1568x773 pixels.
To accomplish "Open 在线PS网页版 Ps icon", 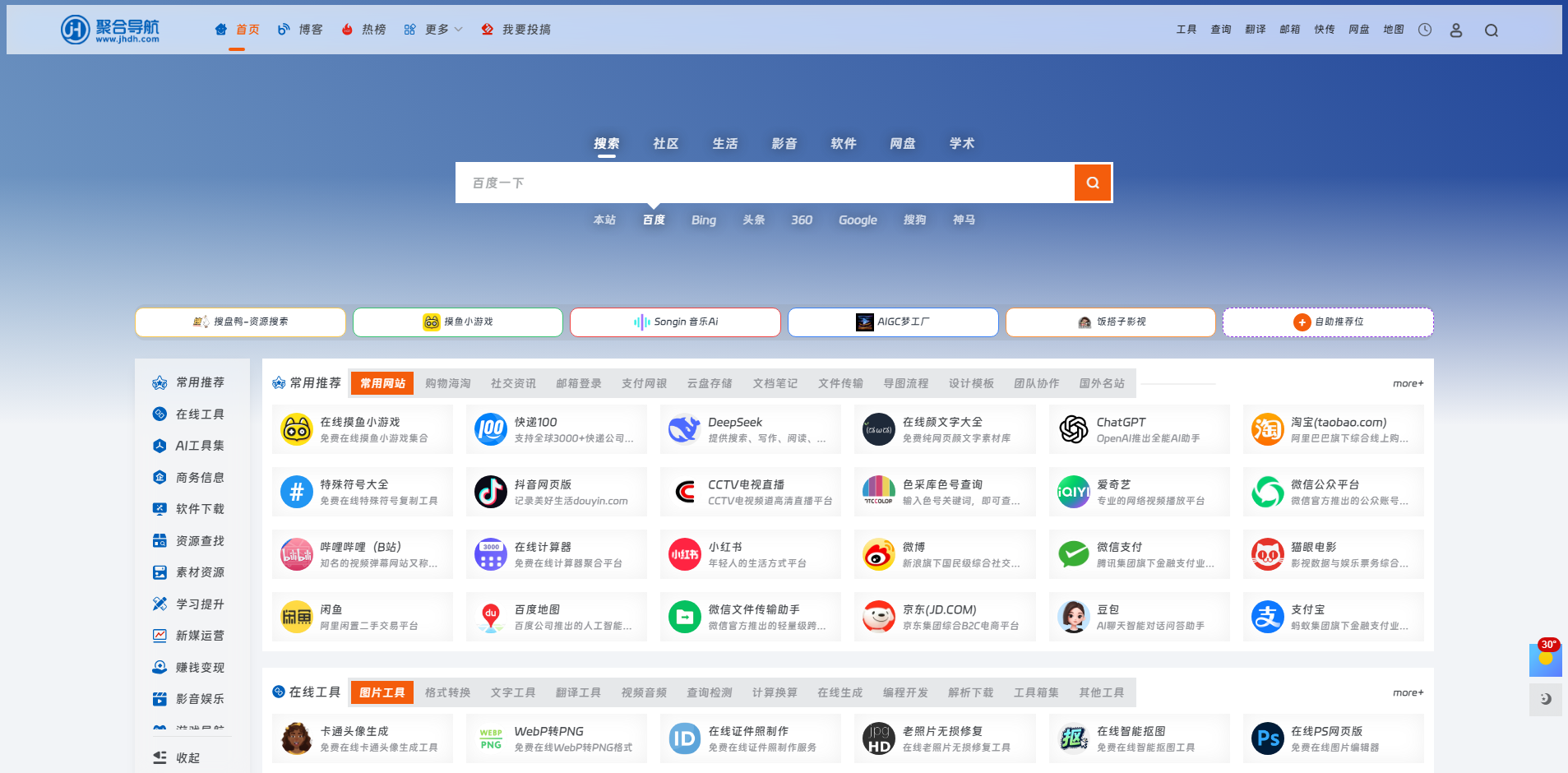I will click(1267, 738).
